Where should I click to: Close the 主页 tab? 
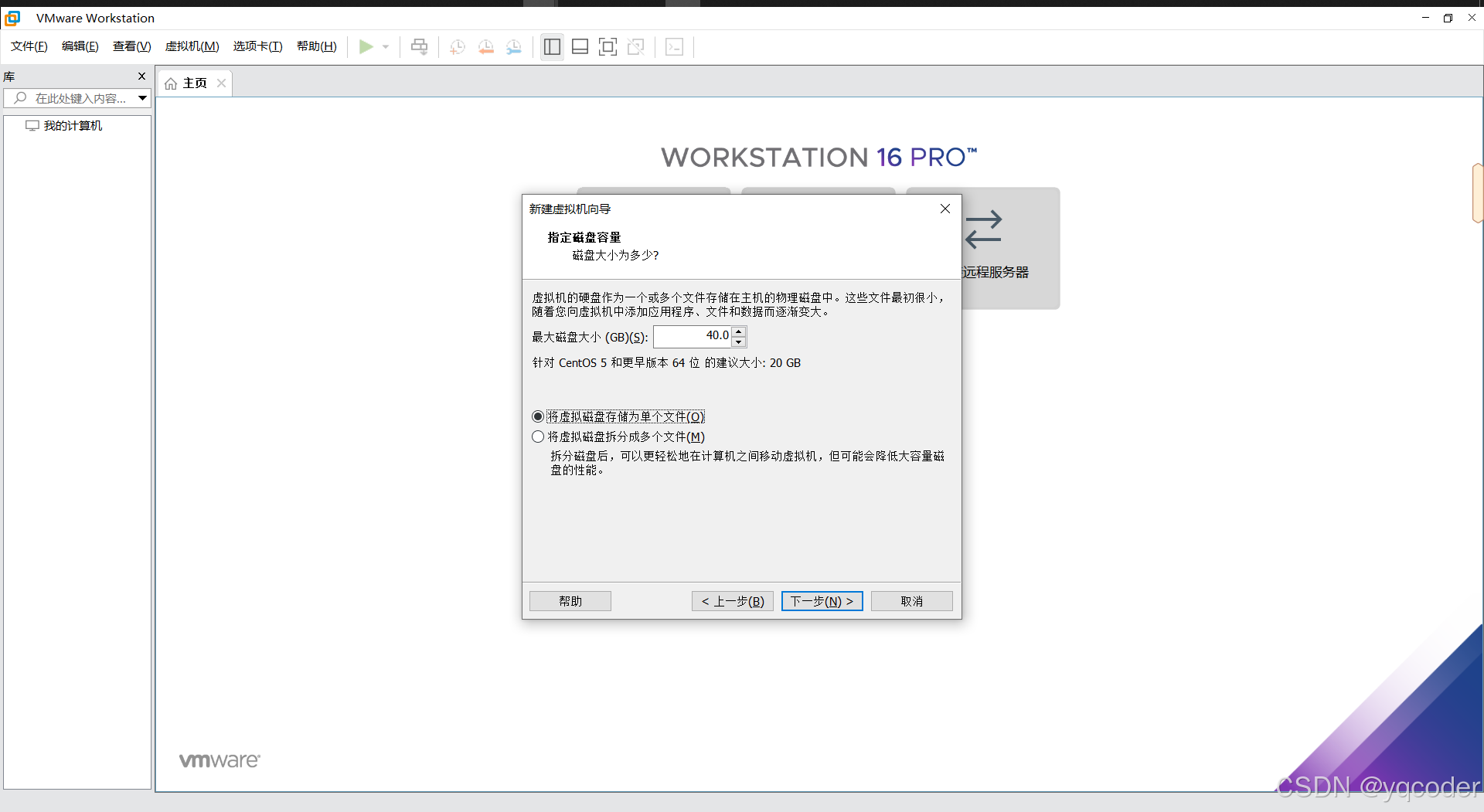(221, 83)
